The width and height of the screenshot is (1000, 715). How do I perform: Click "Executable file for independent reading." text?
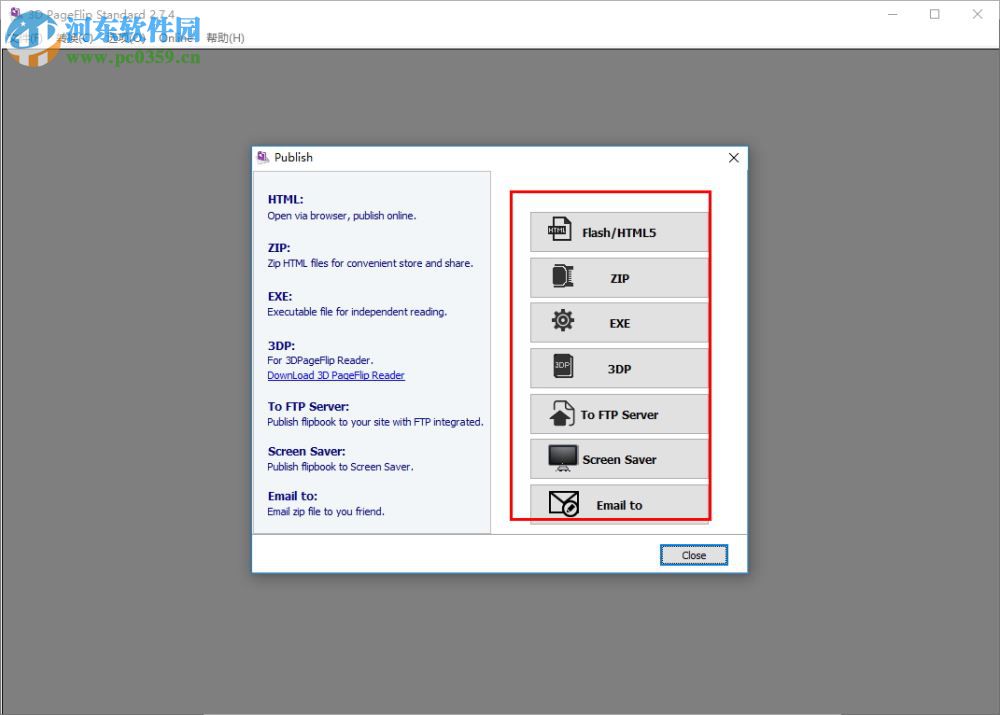coord(357,311)
